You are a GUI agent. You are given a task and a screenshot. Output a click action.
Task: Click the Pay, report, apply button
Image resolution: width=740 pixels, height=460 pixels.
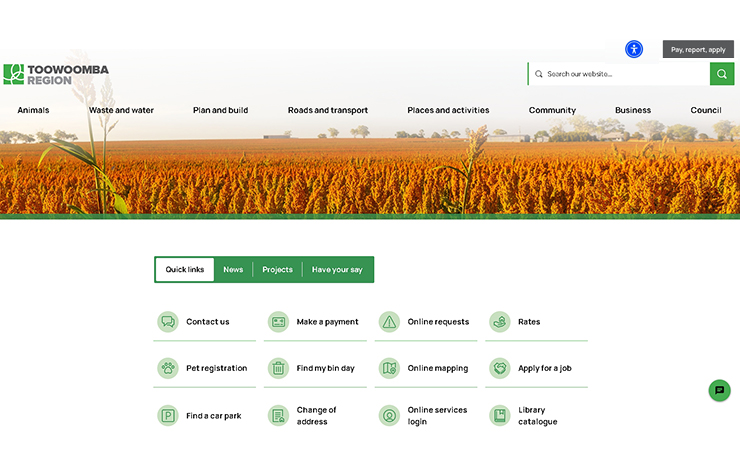[698, 49]
